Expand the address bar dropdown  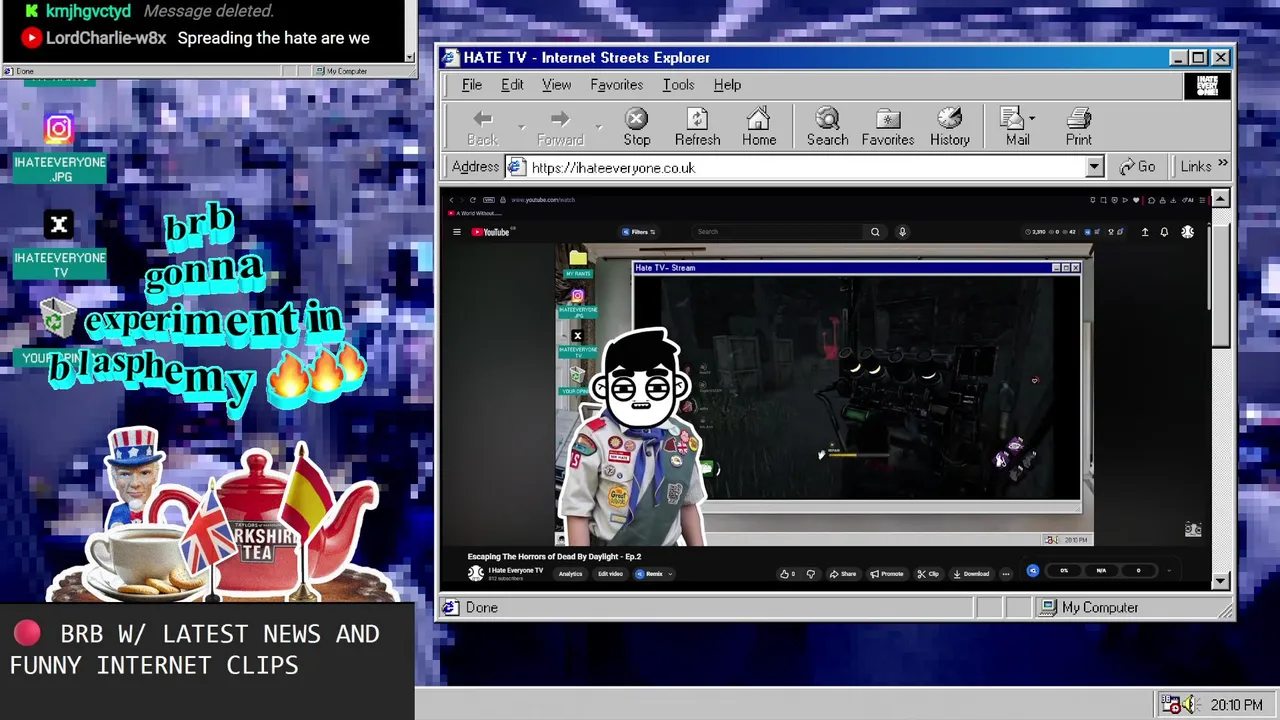pyautogui.click(x=1094, y=167)
